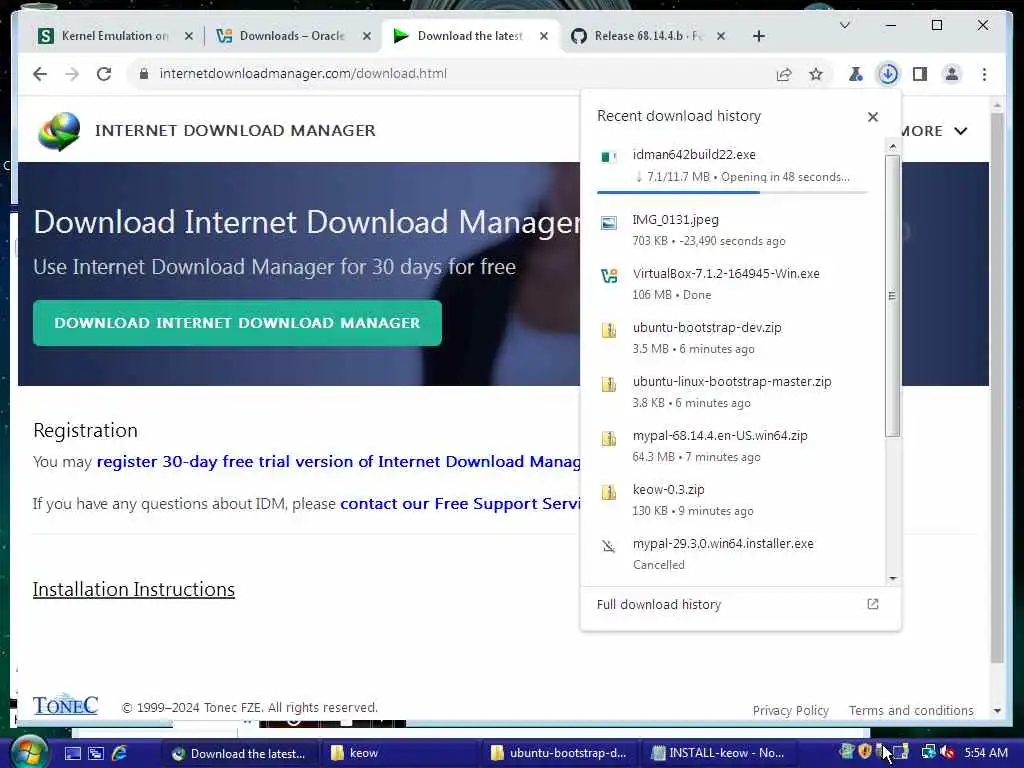1024x768 pixels.
Task: Click the 5:54 AM taskbar clock
Action: point(985,753)
